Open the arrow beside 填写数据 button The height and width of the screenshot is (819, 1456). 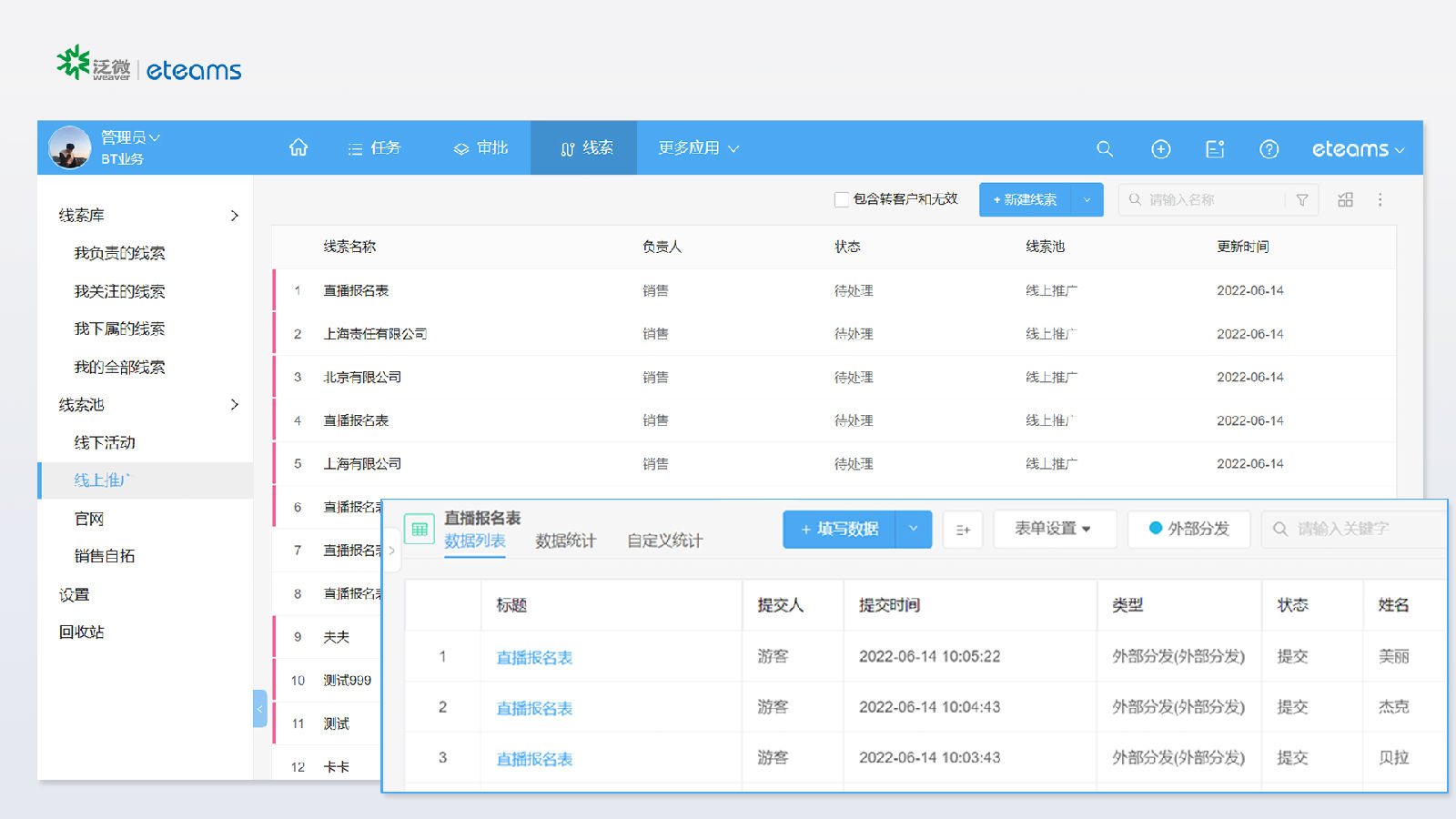914,529
